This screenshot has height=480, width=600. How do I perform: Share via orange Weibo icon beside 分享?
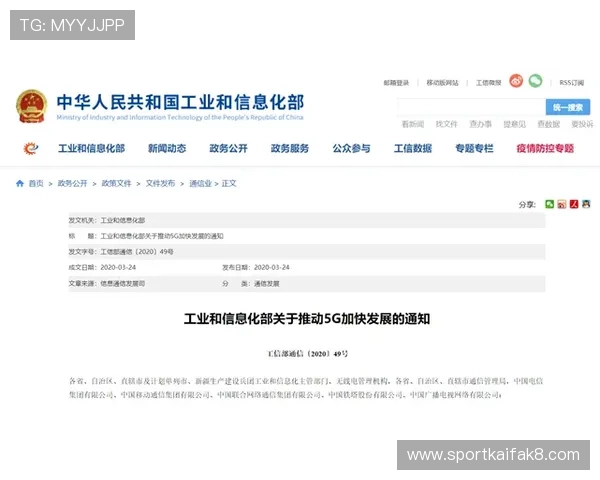coord(561,204)
